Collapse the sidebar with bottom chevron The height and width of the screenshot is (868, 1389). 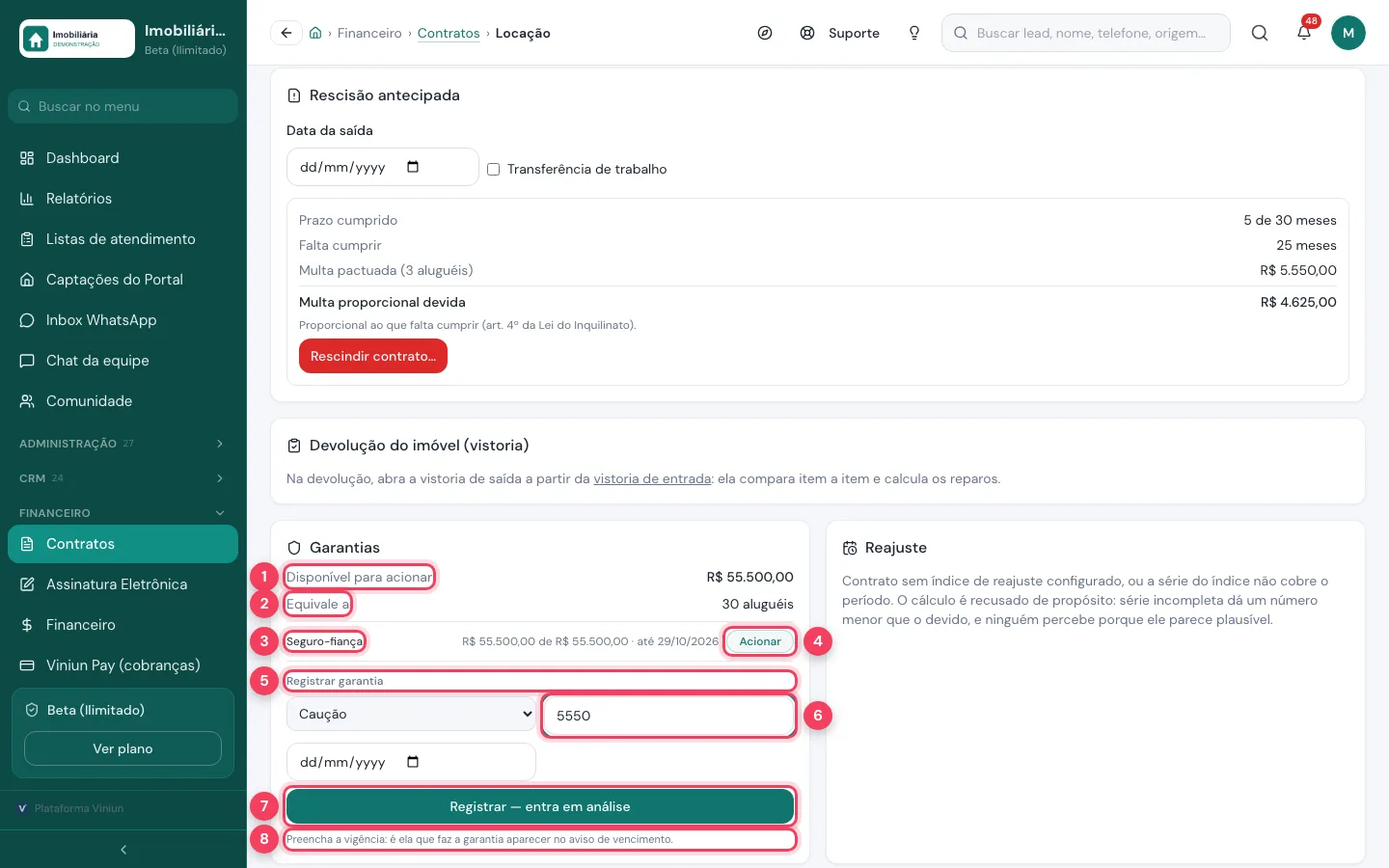click(123, 850)
